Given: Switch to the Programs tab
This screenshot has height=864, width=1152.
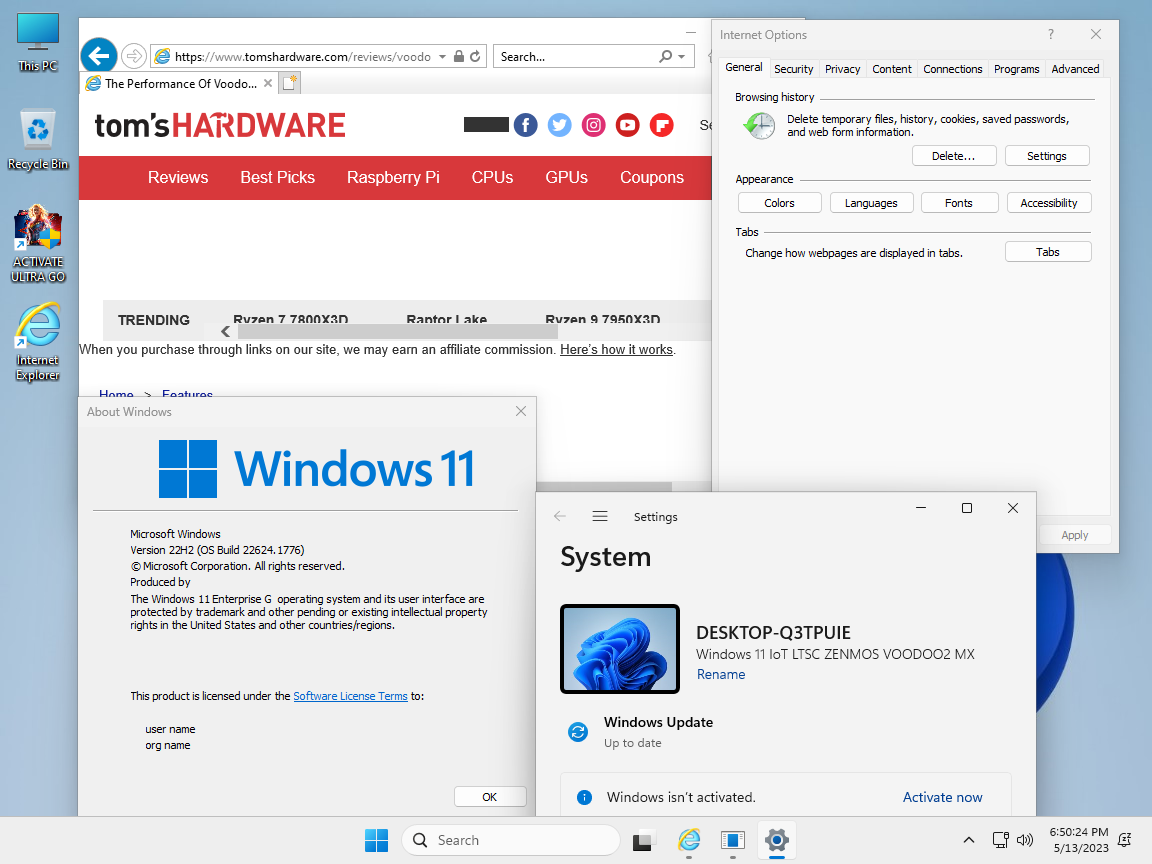Looking at the screenshot, I should (1016, 69).
